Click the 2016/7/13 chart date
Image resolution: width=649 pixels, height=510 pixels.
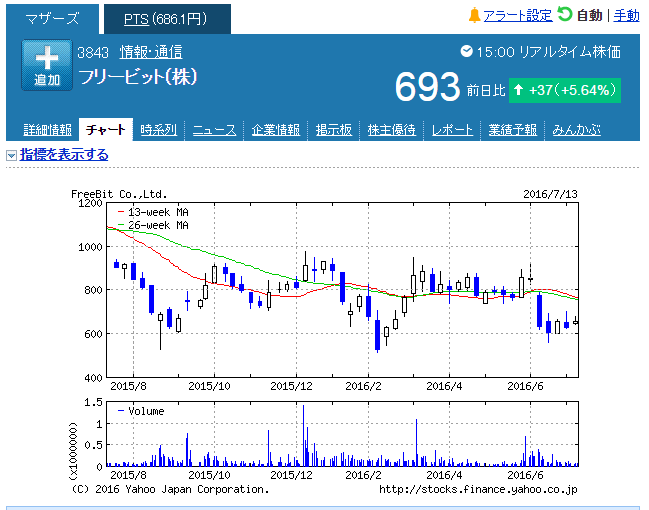(x=550, y=194)
